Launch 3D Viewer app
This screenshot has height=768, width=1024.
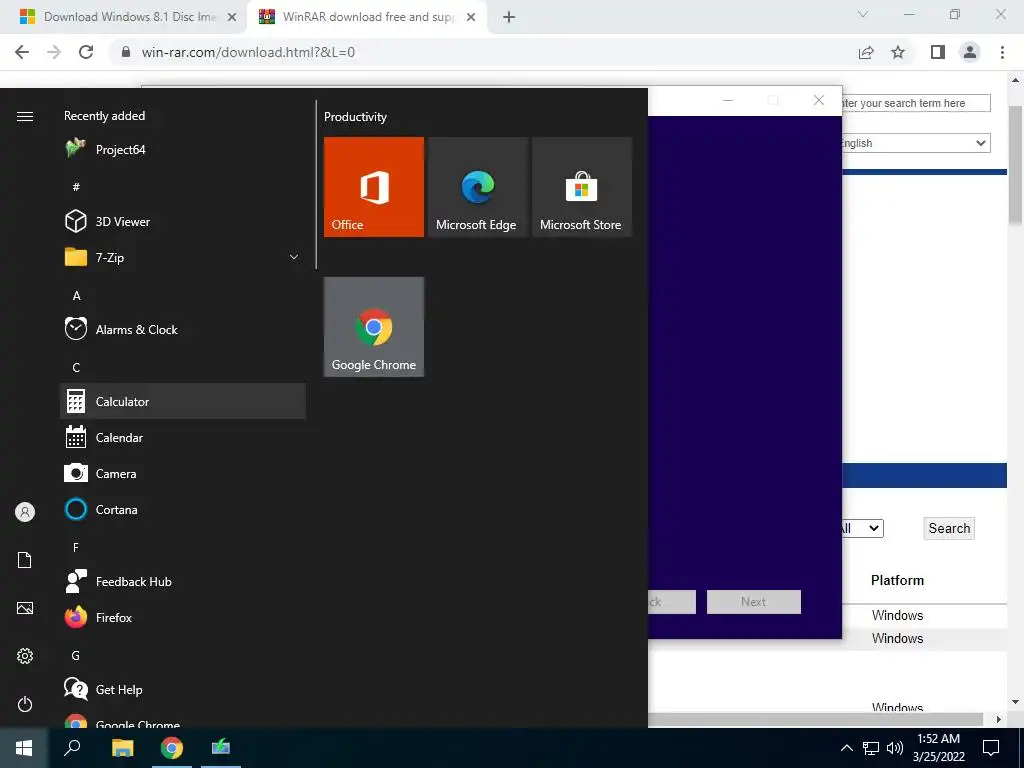pos(183,221)
